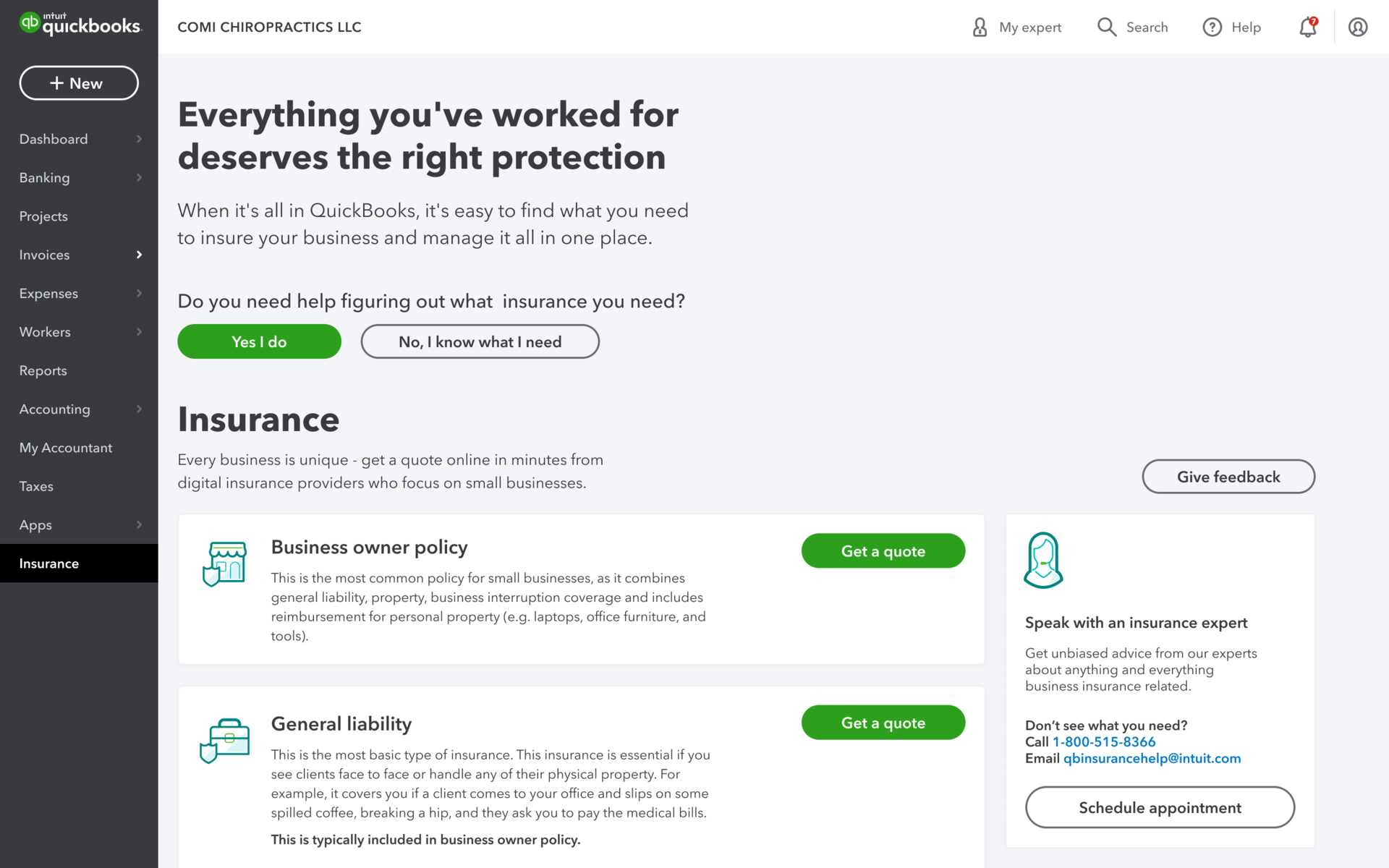Click No, I know what I need
Image resolution: width=1389 pixels, height=868 pixels.
coord(479,341)
